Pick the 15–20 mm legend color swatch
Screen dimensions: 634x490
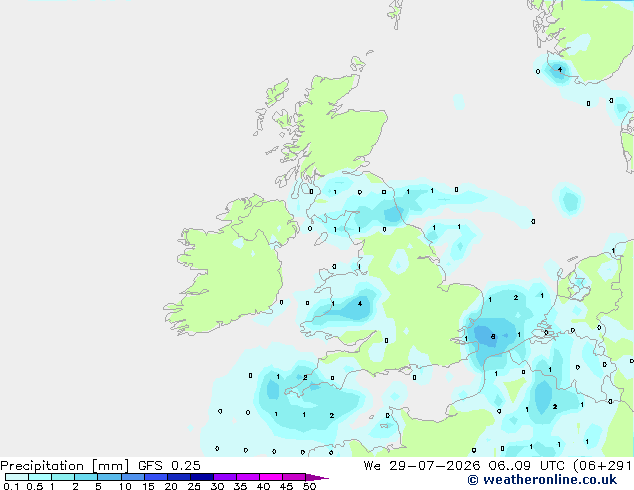tap(156, 477)
